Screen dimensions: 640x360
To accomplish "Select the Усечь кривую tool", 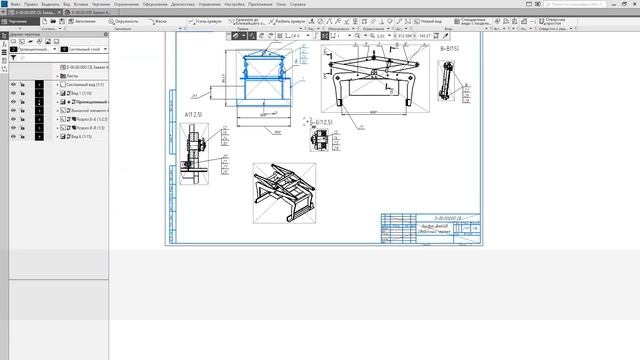I will (x=205, y=21).
